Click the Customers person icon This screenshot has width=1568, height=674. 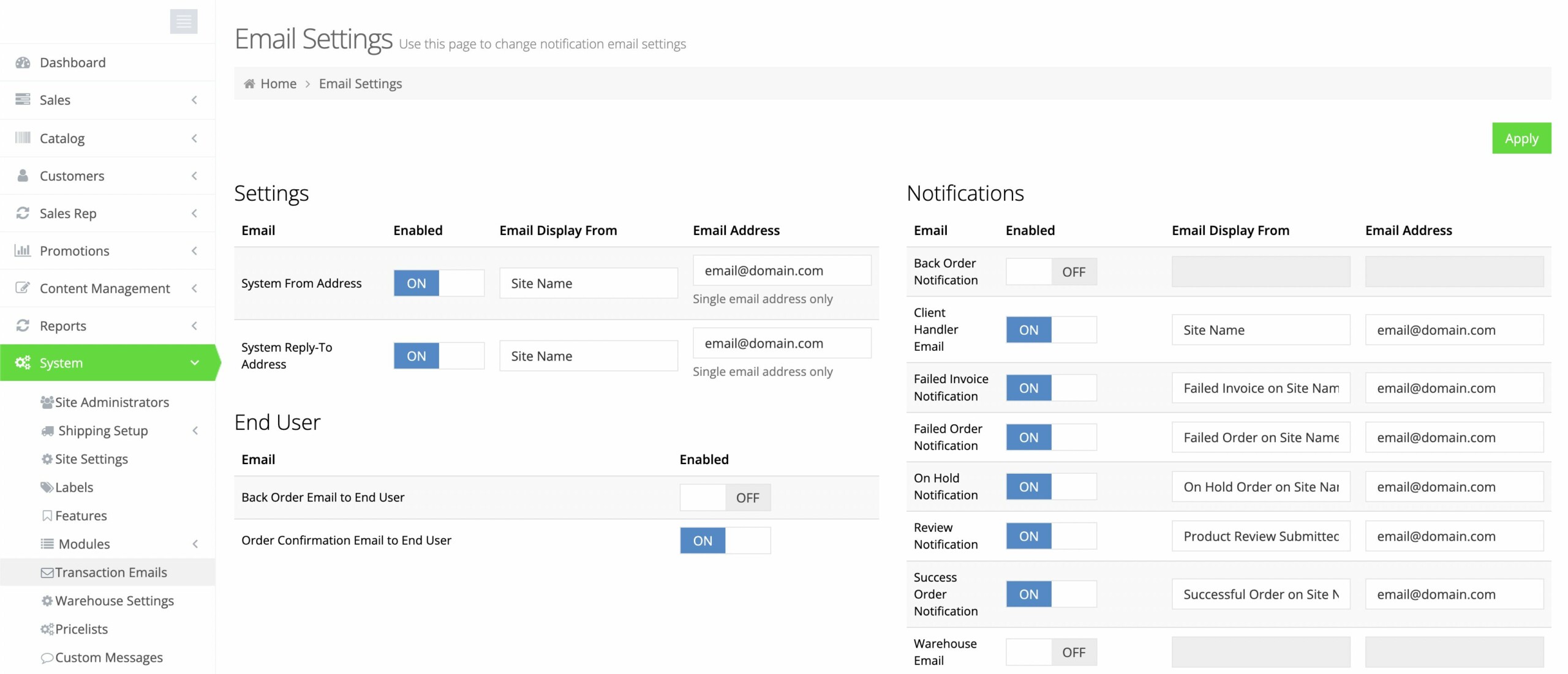[x=23, y=176]
